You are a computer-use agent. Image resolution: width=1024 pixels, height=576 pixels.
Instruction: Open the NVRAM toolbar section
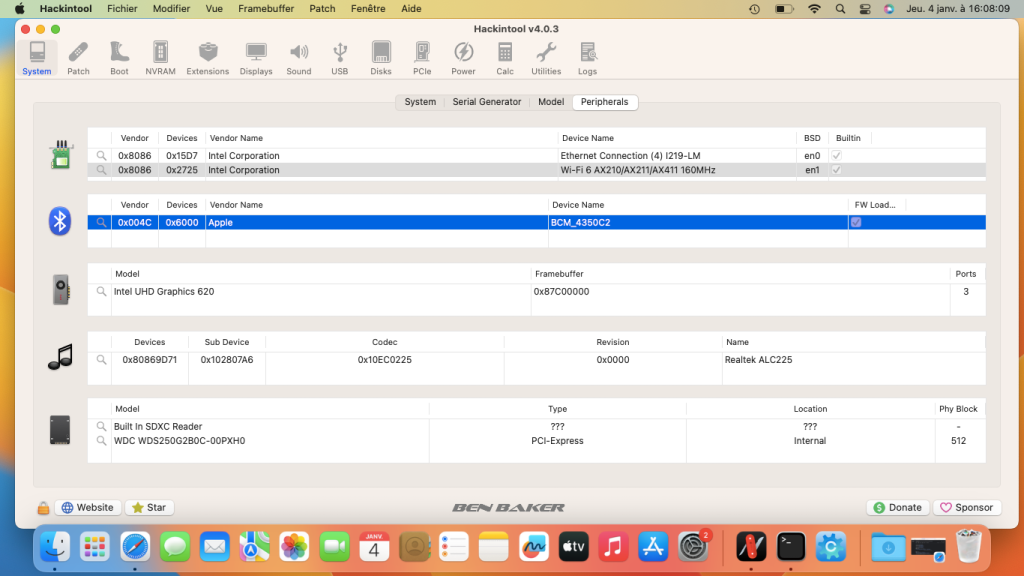point(160,58)
